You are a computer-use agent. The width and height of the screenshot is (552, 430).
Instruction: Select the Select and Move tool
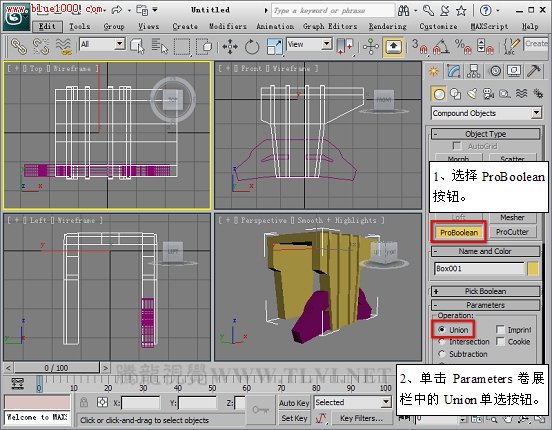[x=230, y=46]
